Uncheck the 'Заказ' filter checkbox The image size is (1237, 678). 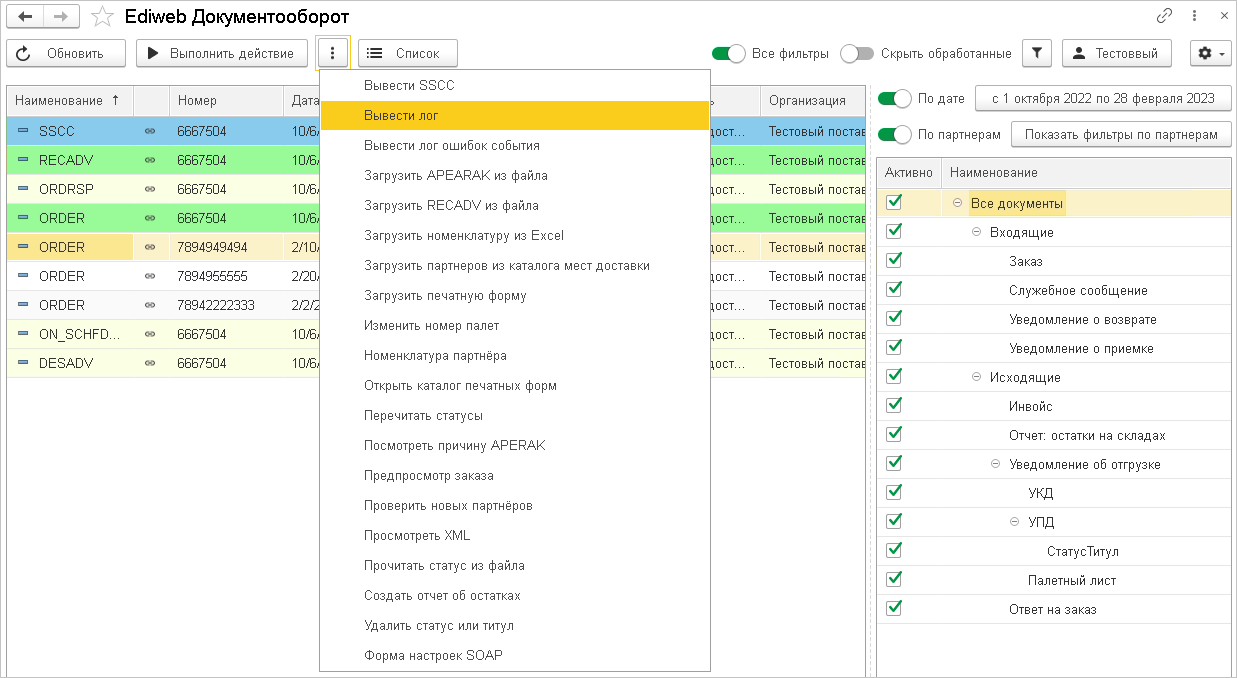[x=894, y=260]
